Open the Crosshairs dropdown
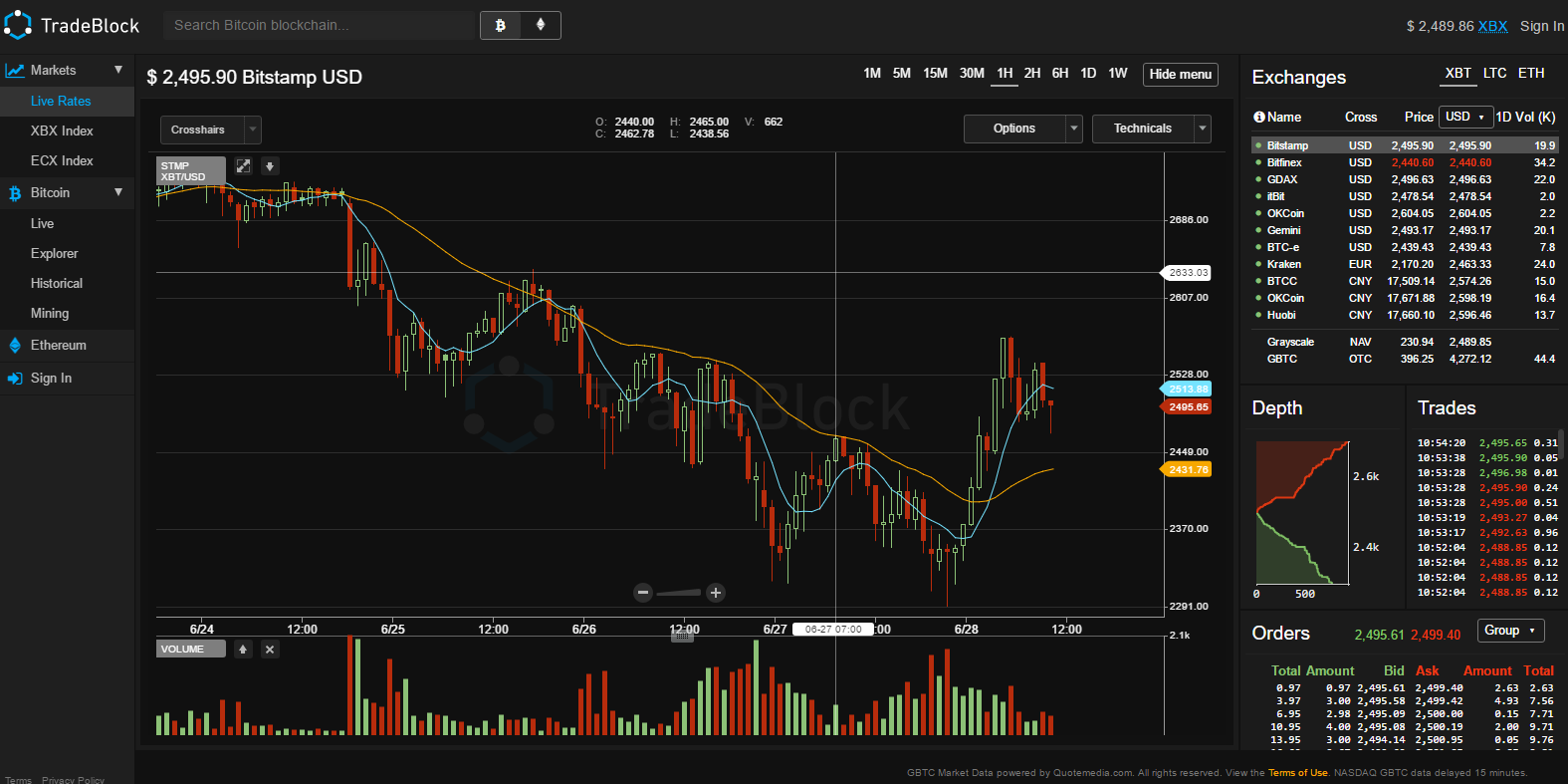 210,130
